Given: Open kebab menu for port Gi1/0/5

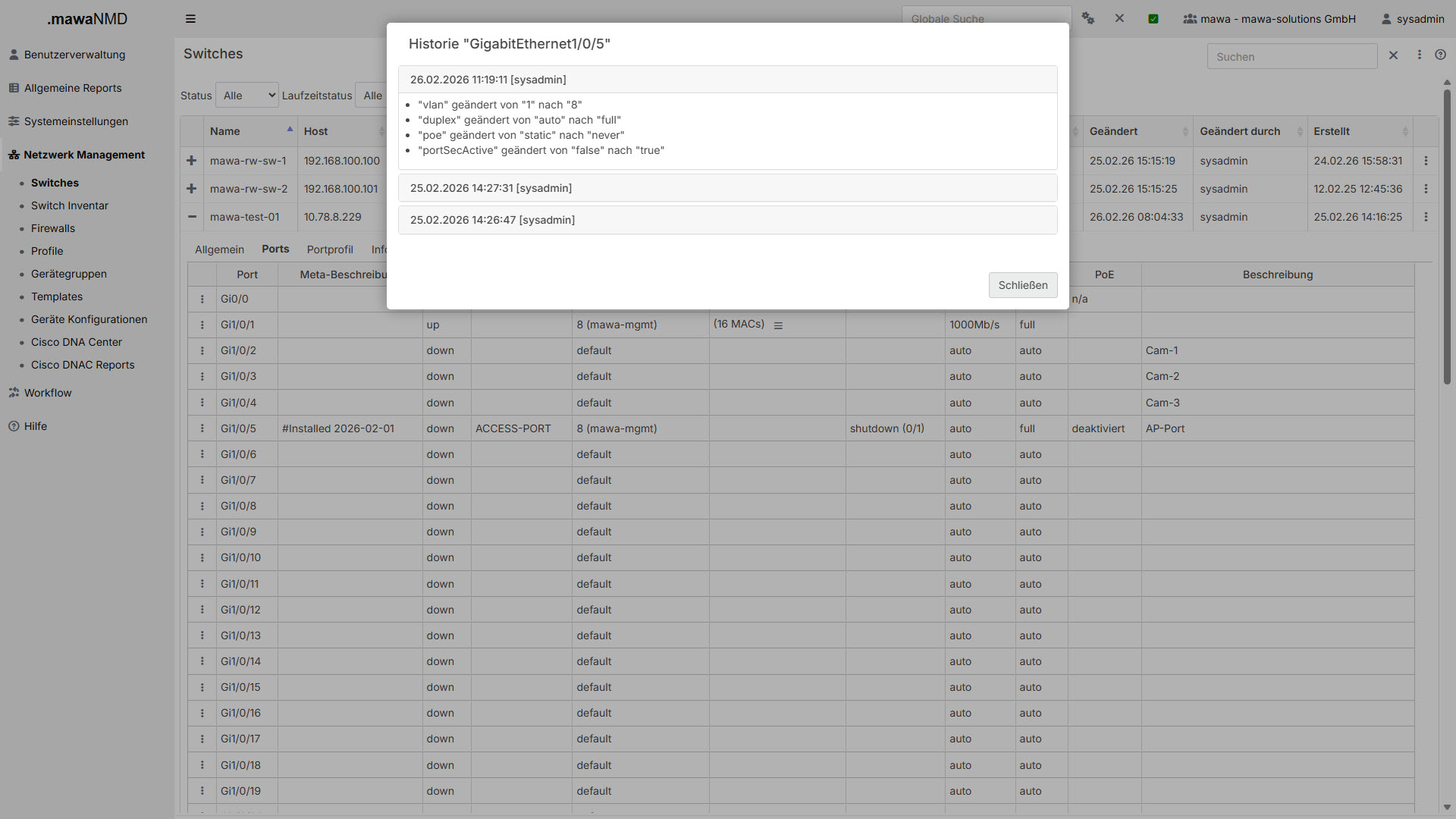Looking at the screenshot, I should coord(202,428).
